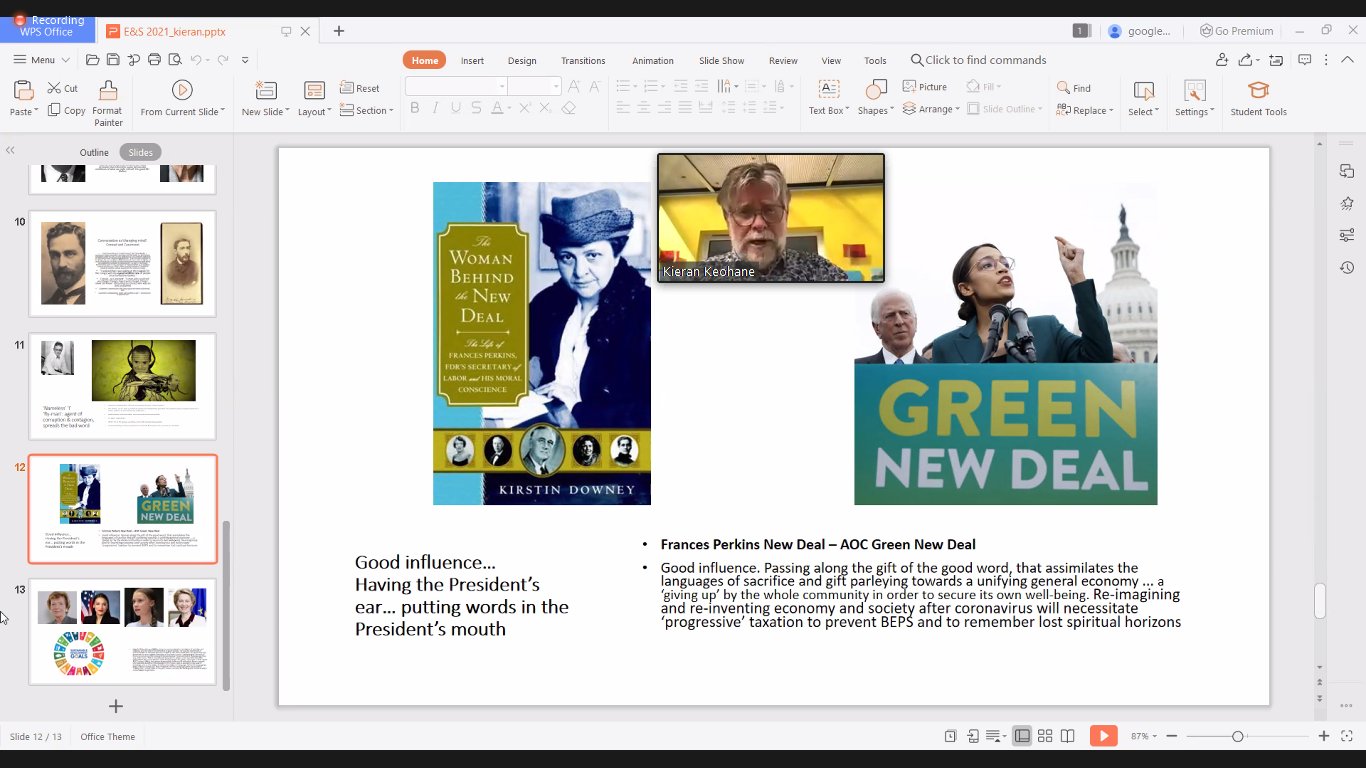Collapse slide panel with double chevron
Viewport: 1366px width, 768px height.
(x=10, y=151)
